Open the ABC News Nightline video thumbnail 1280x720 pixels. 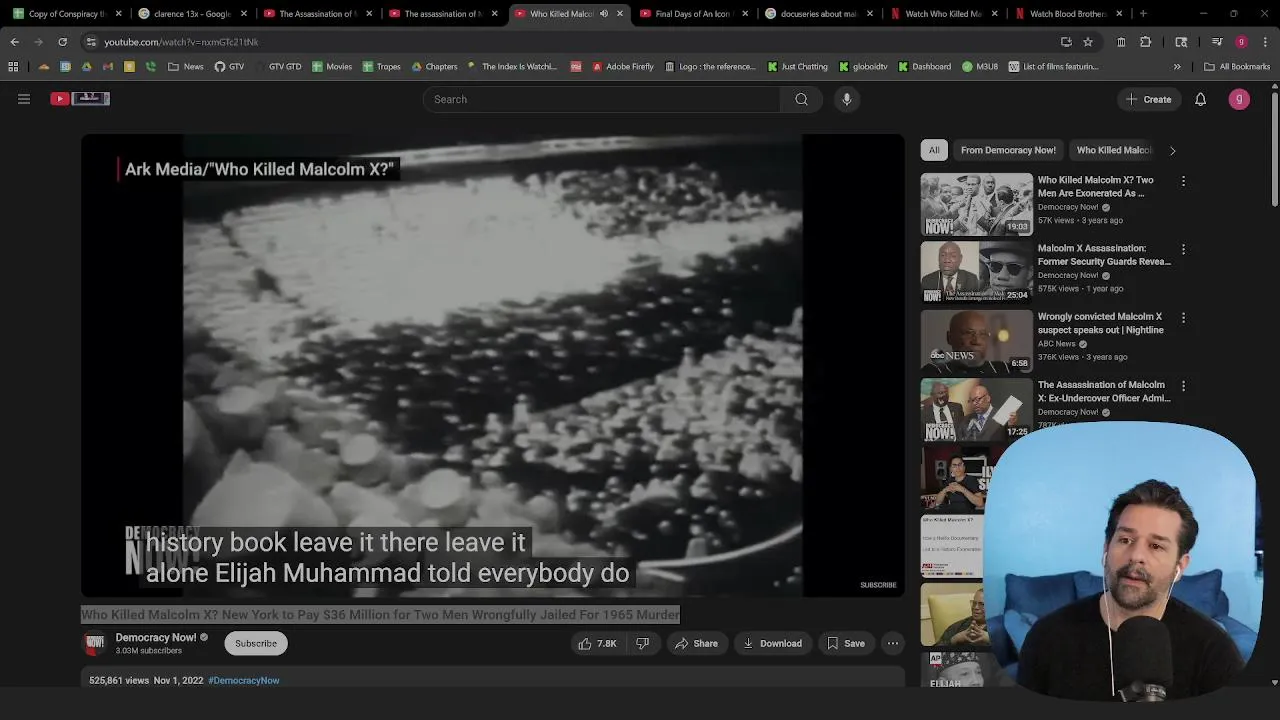point(976,340)
